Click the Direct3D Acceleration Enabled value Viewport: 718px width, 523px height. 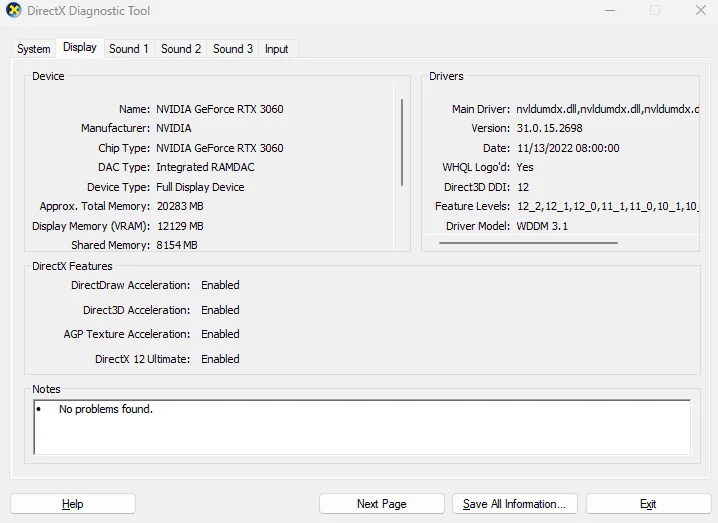(x=220, y=310)
